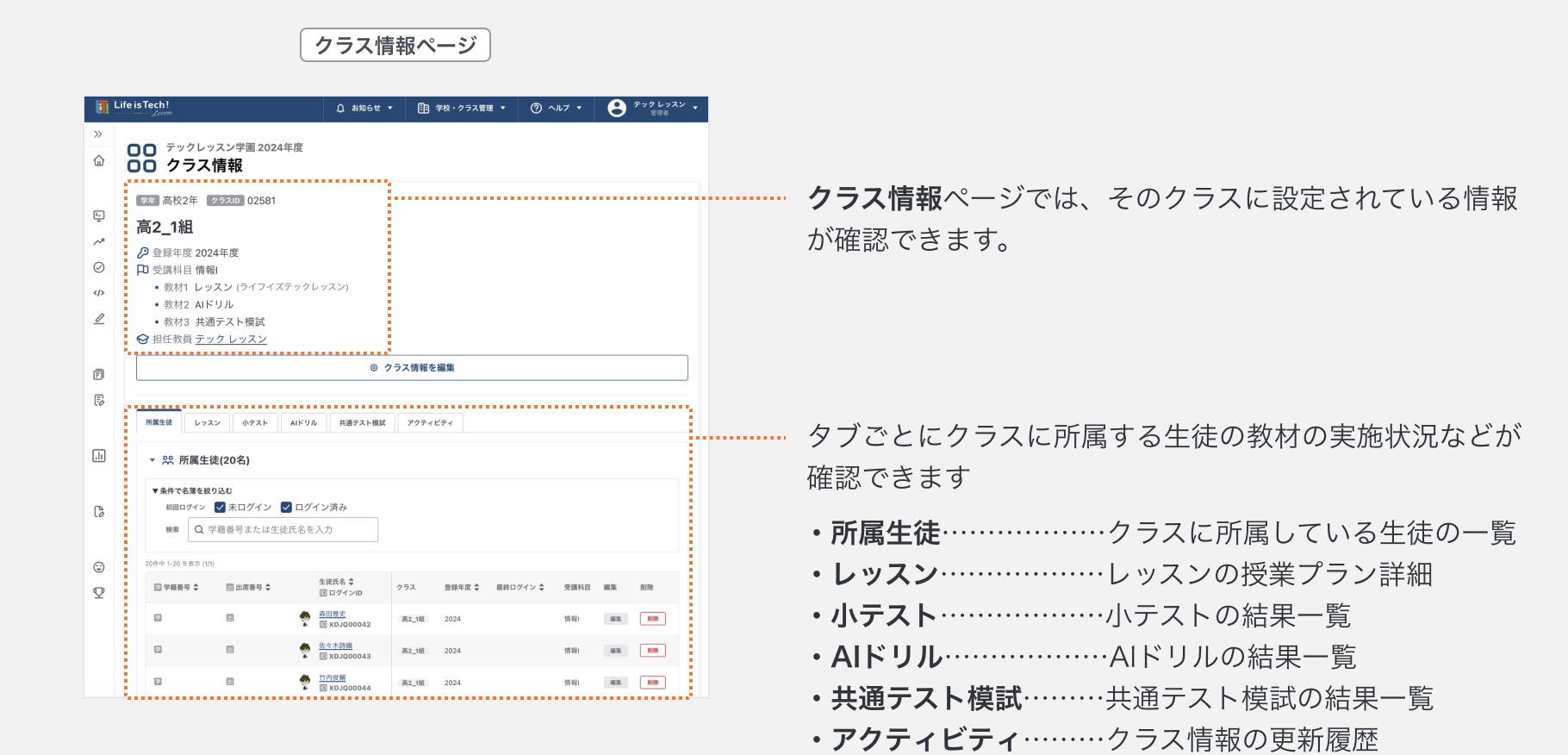Open student link 森田雅史
The width and height of the screenshot is (1568, 755).
click(333, 614)
